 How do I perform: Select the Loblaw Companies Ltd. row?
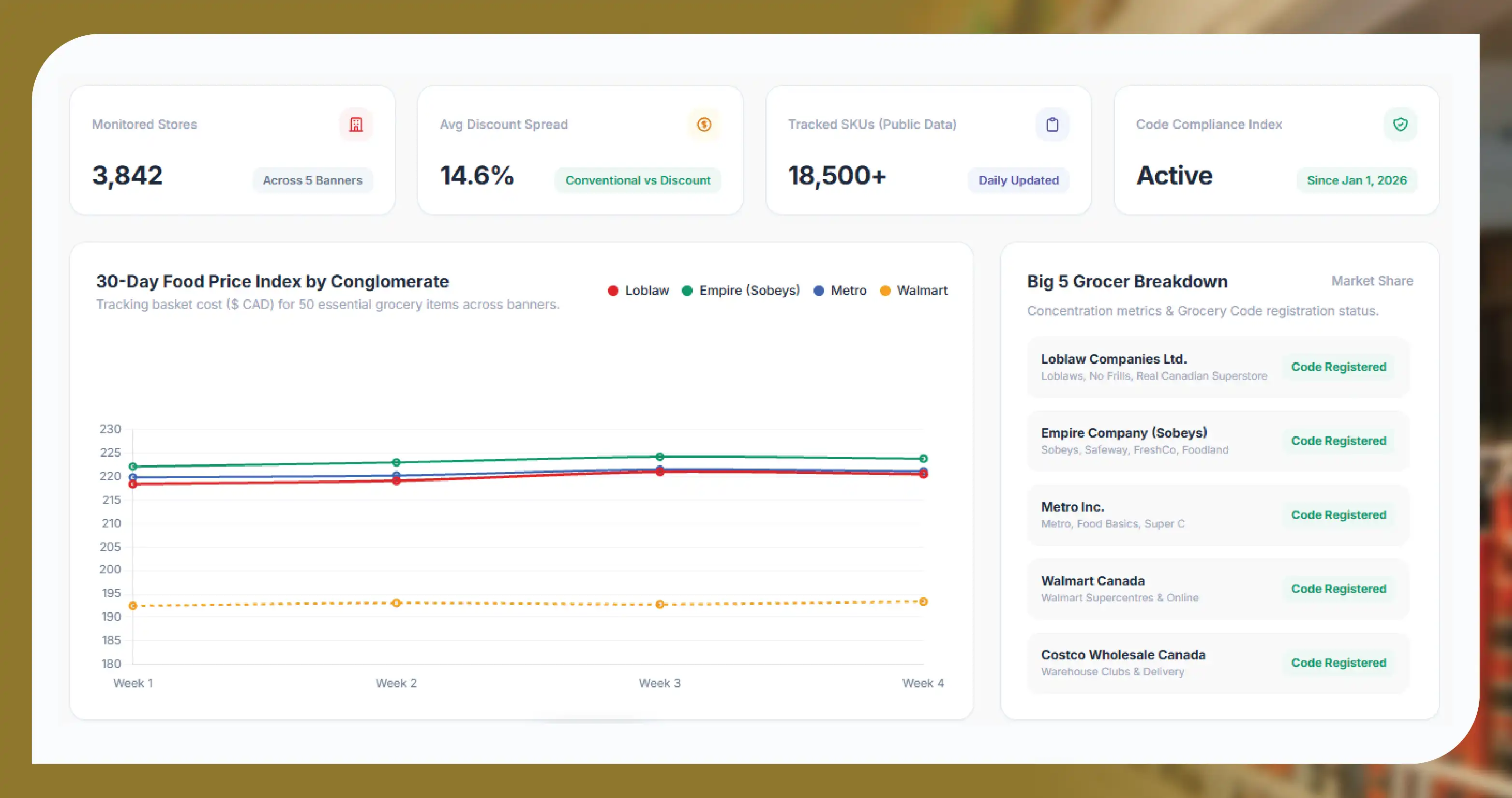pyautogui.click(x=1218, y=367)
